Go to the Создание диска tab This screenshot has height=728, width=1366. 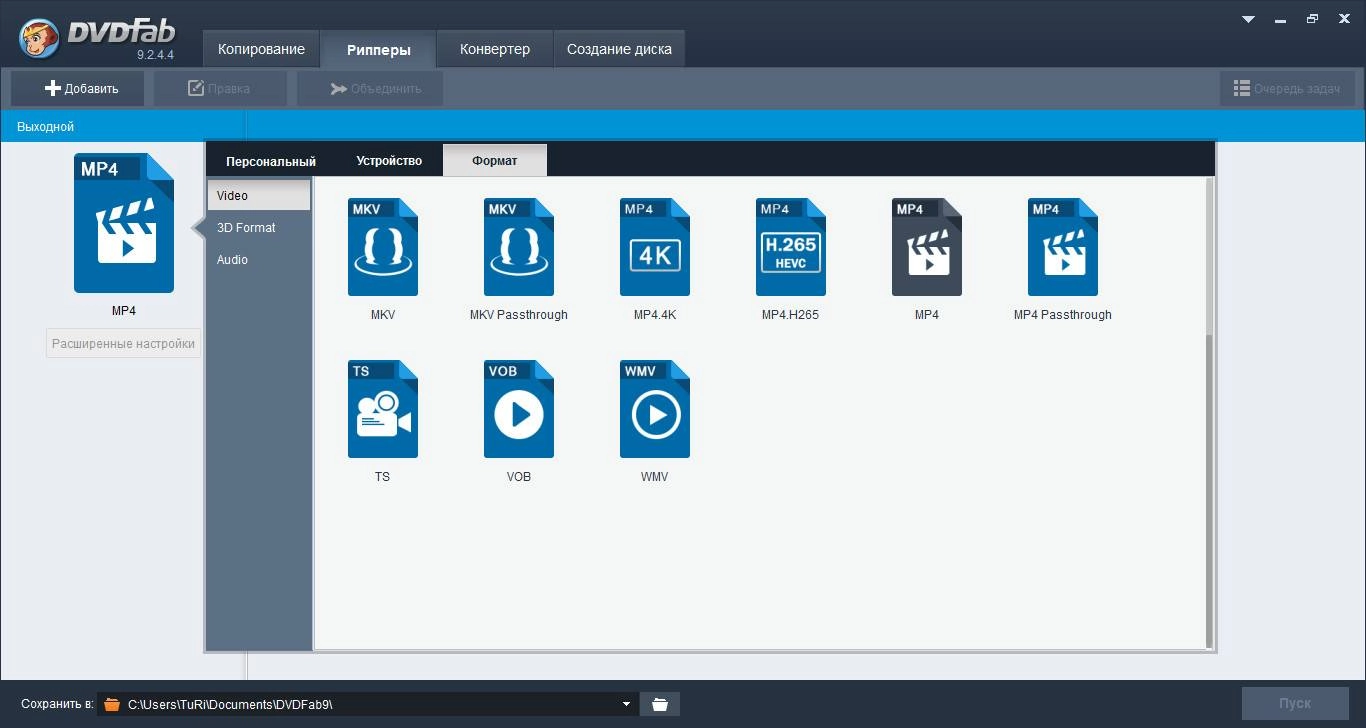619,49
